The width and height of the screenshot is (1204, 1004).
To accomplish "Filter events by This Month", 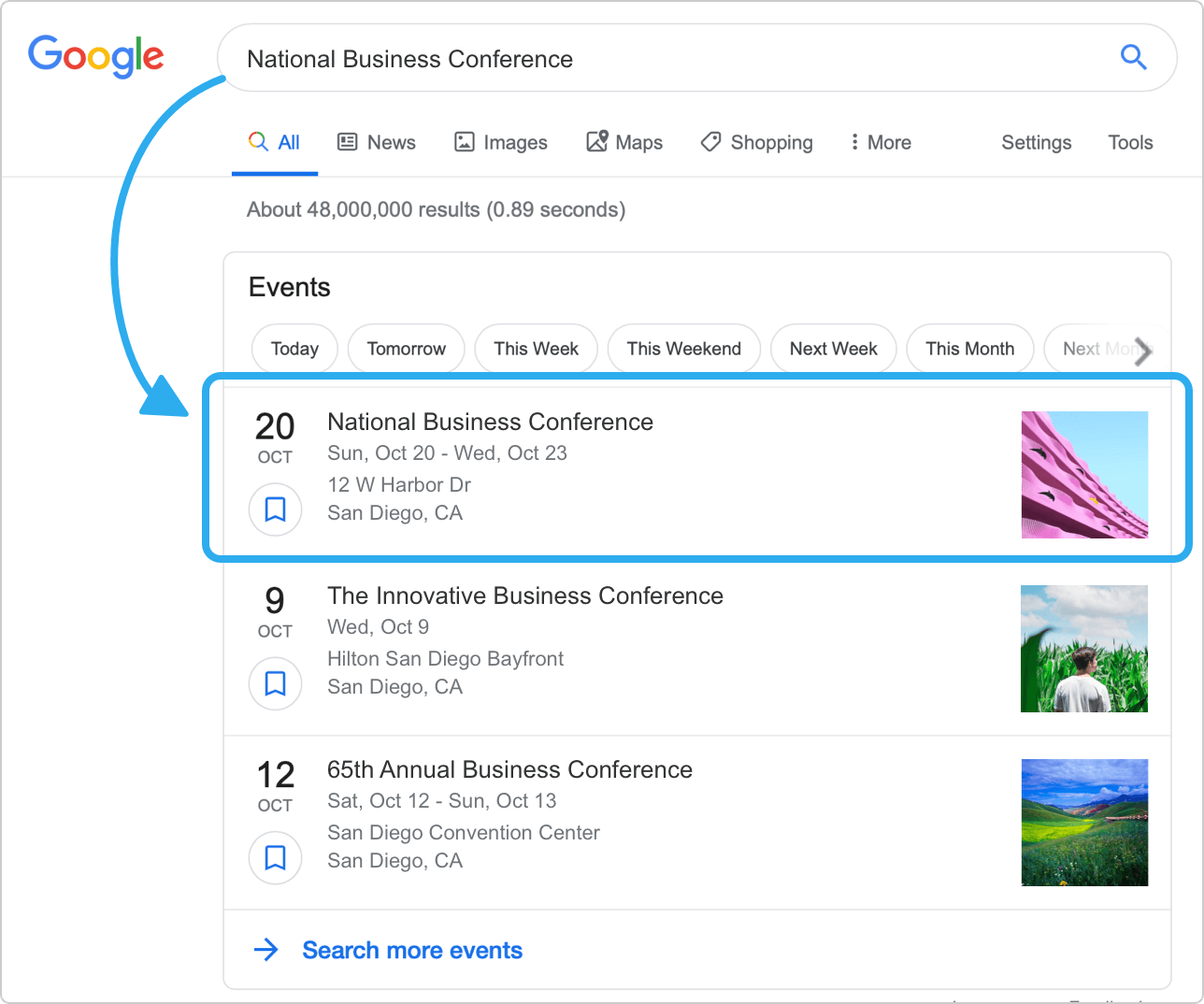I will [969, 349].
